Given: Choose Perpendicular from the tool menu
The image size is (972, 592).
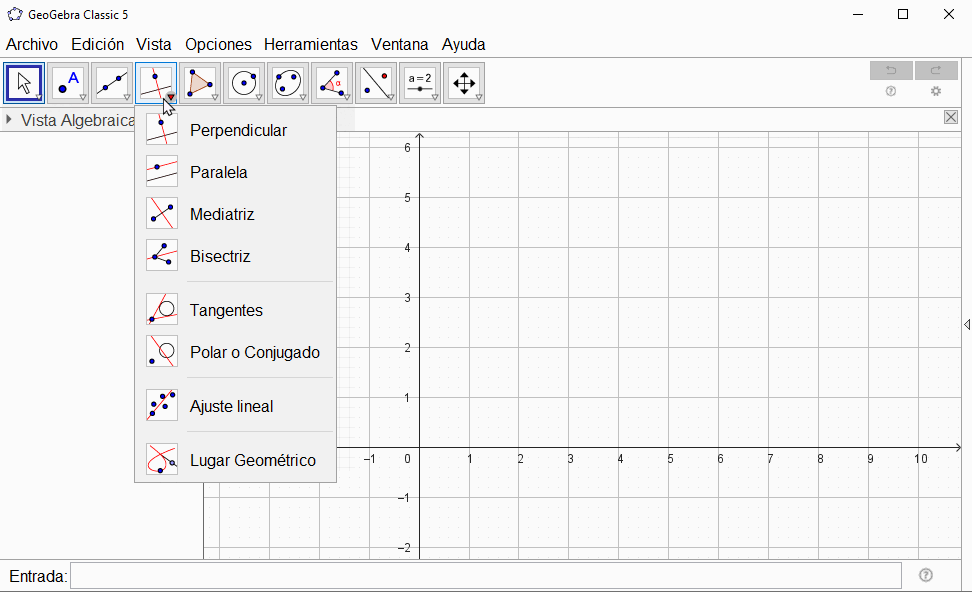Looking at the screenshot, I should (238, 131).
